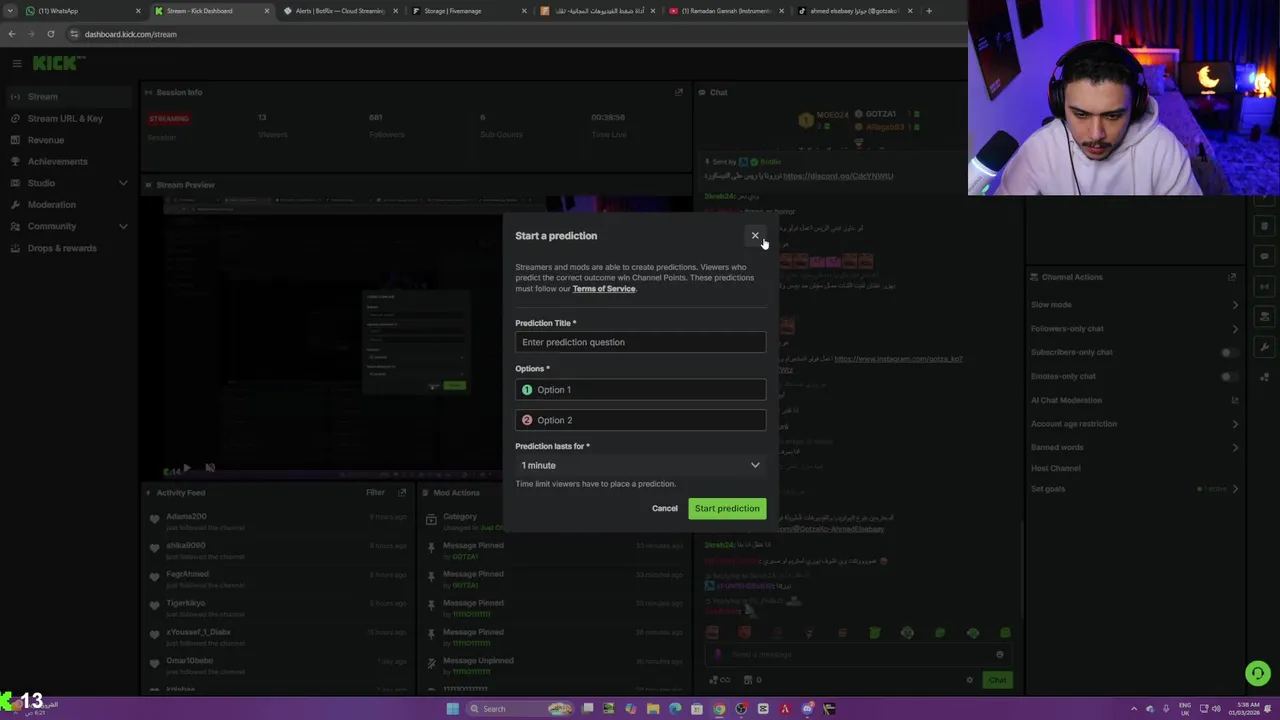Pop out the Activity Feed panel
Viewport: 1280px width, 720px height.
[402, 492]
